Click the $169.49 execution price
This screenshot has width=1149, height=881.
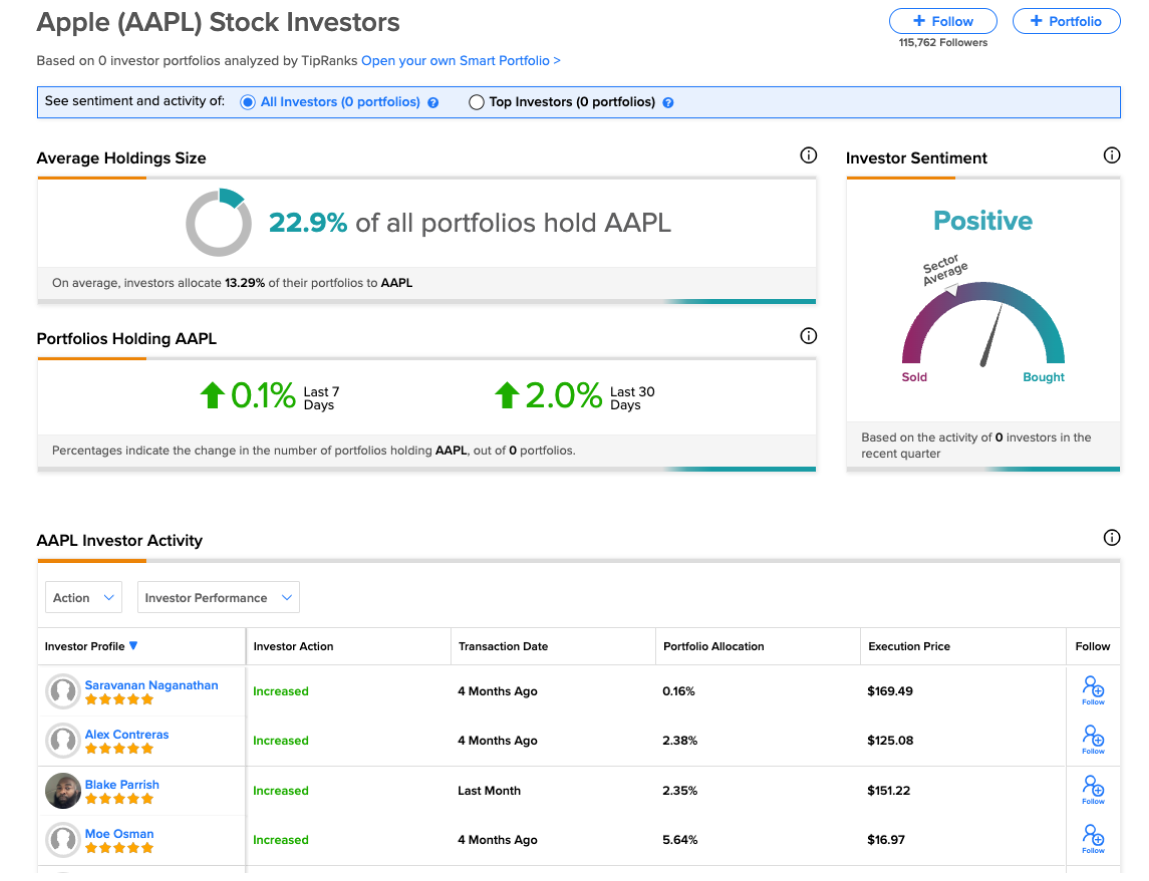(x=890, y=691)
